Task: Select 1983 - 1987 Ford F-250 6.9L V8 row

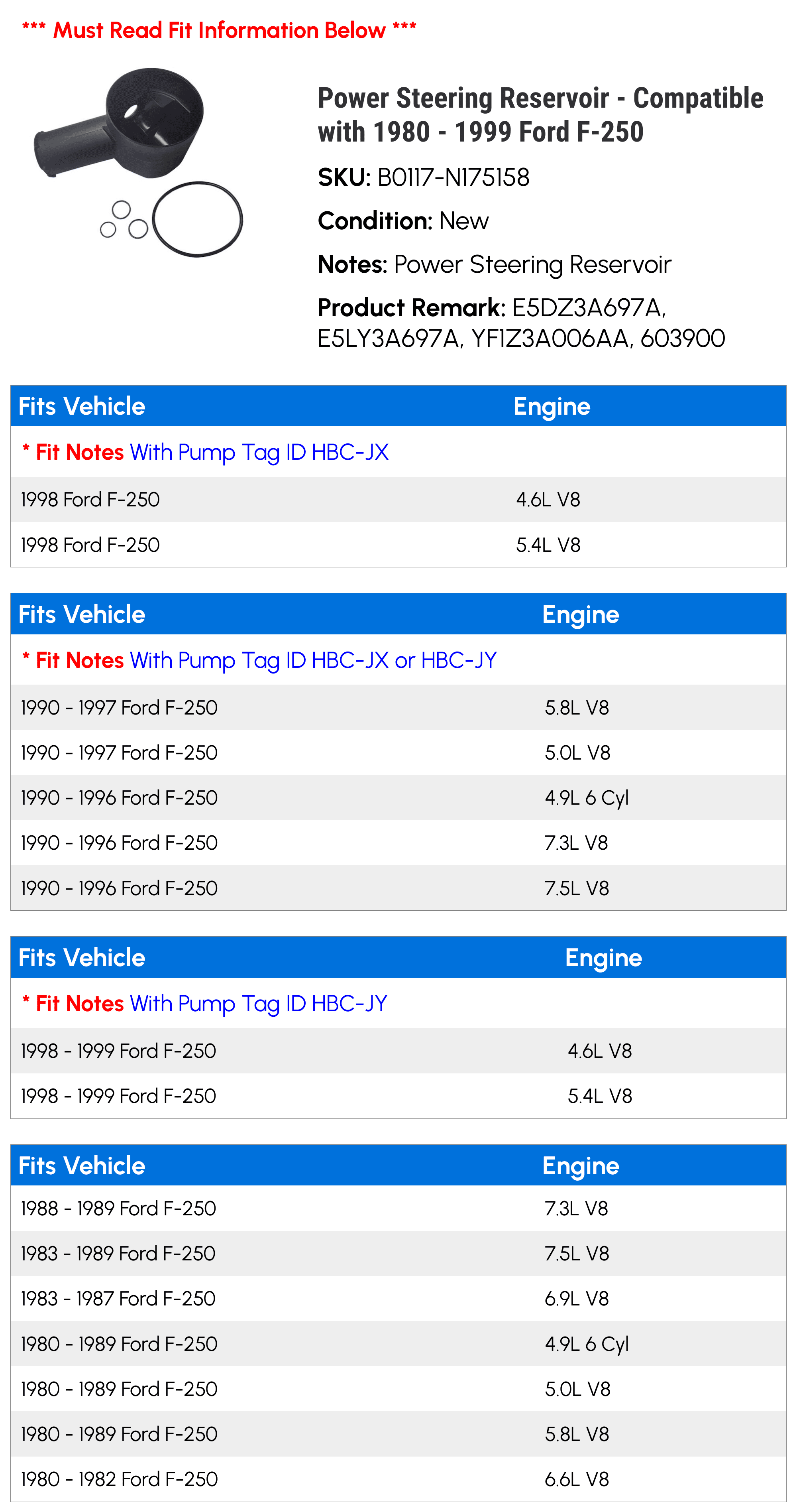Action: click(398, 1298)
